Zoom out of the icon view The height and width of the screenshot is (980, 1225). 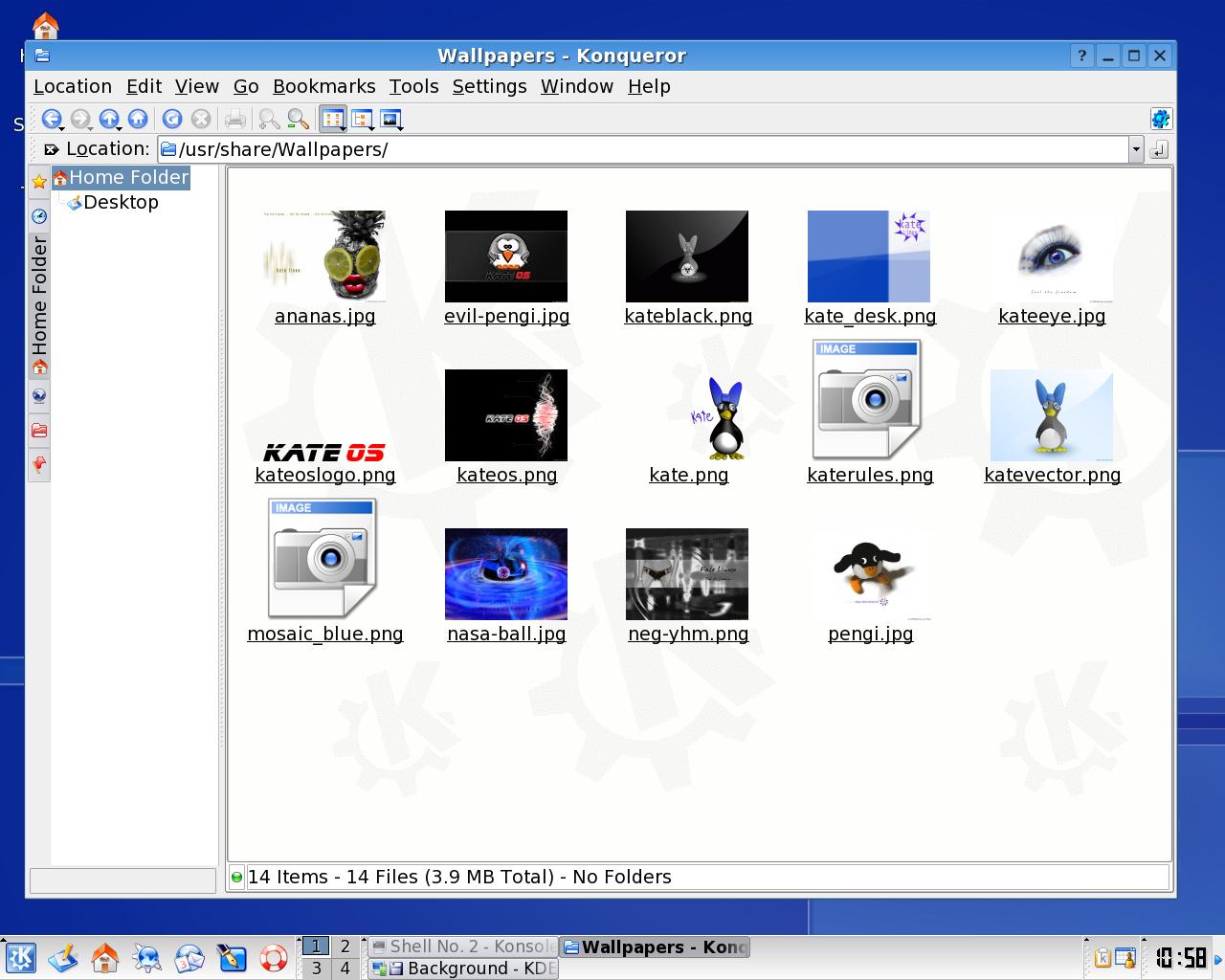click(299, 119)
